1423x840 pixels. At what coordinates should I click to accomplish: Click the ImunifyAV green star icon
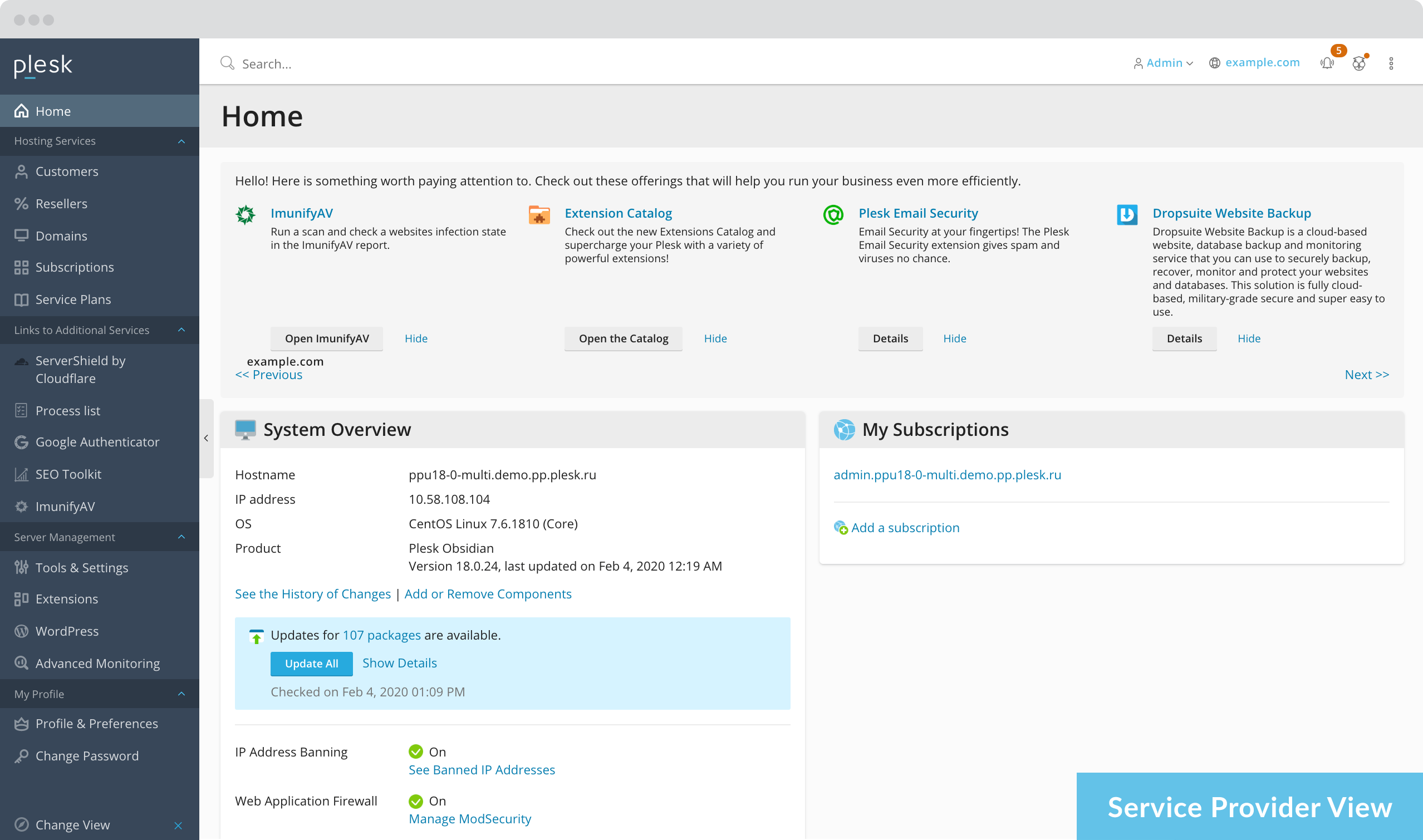click(246, 215)
